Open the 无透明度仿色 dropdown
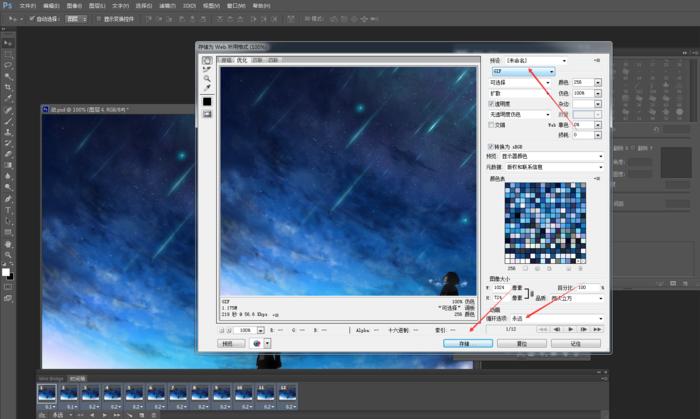Viewport: 700px width, 419px height. [520, 115]
